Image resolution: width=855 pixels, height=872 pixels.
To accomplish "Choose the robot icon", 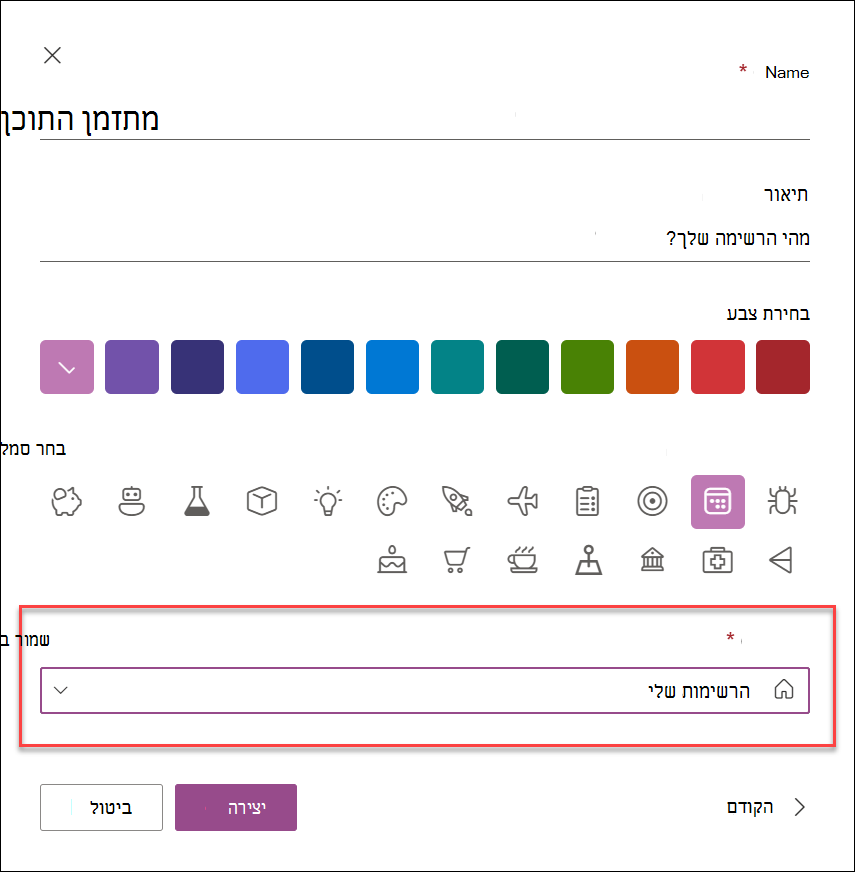I will click(x=132, y=502).
